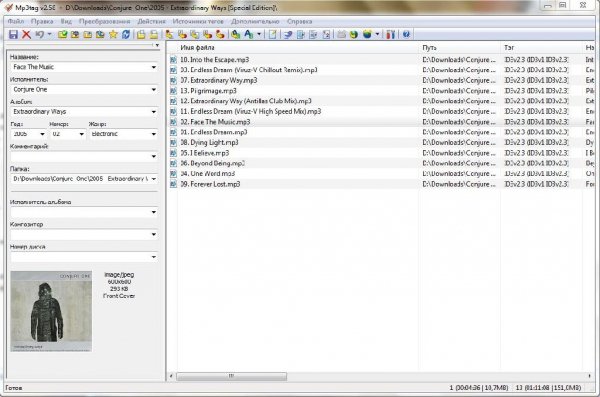This screenshot has height=397, width=600.
Task: Open the Правка menu
Action: 42,21
